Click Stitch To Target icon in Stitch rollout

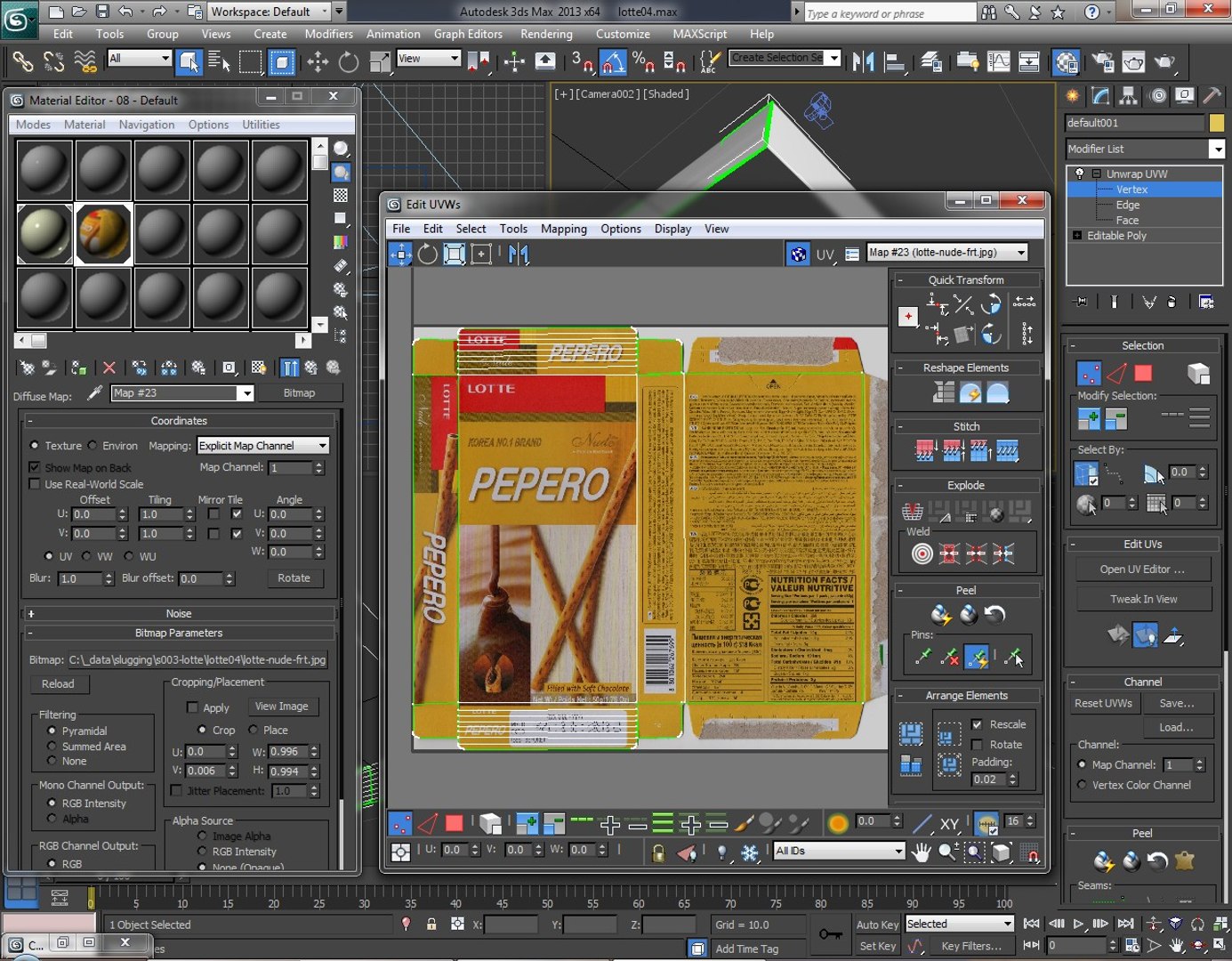(925, 451)
